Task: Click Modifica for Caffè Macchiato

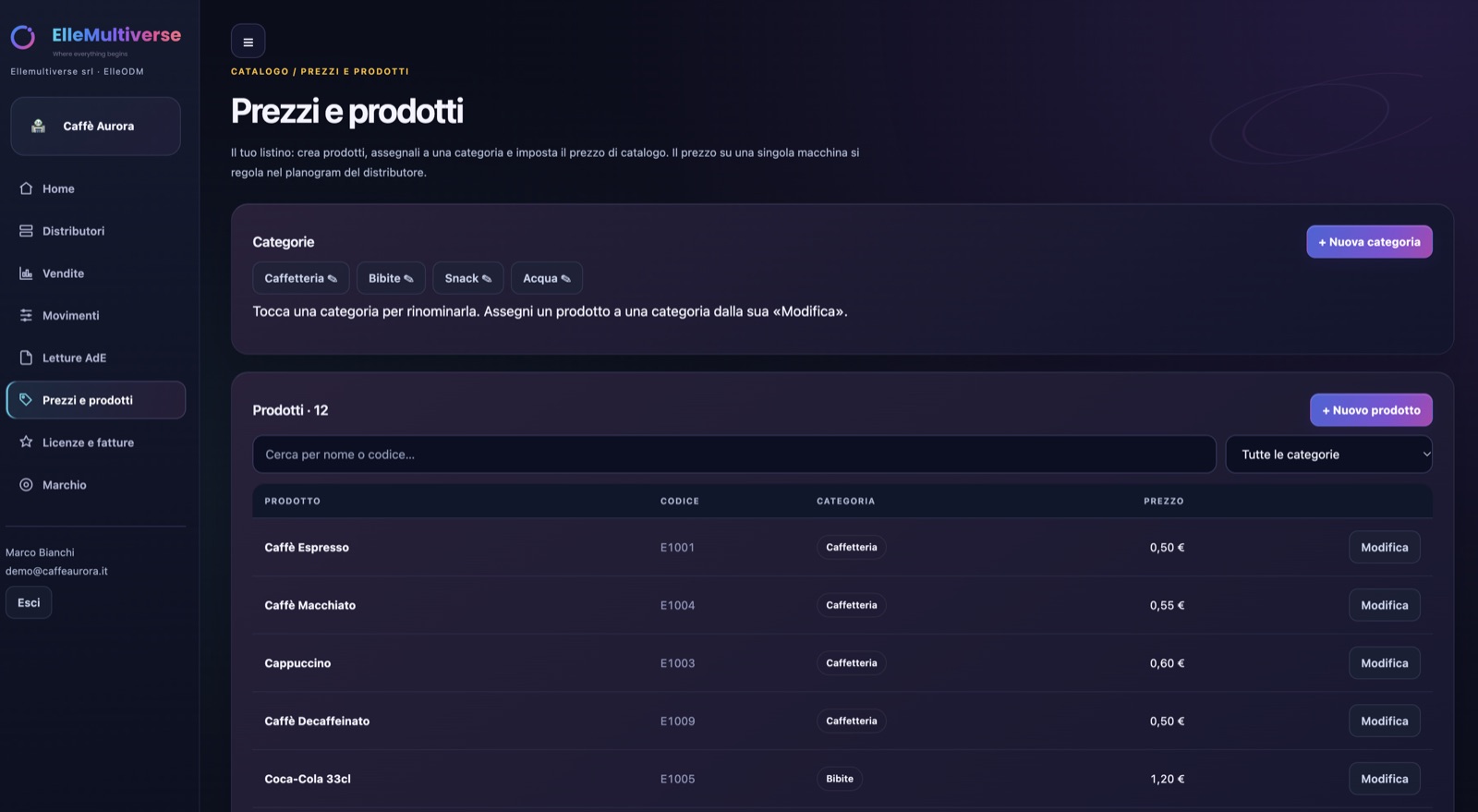Action: pyautogui.click(x=1384, y=605)
